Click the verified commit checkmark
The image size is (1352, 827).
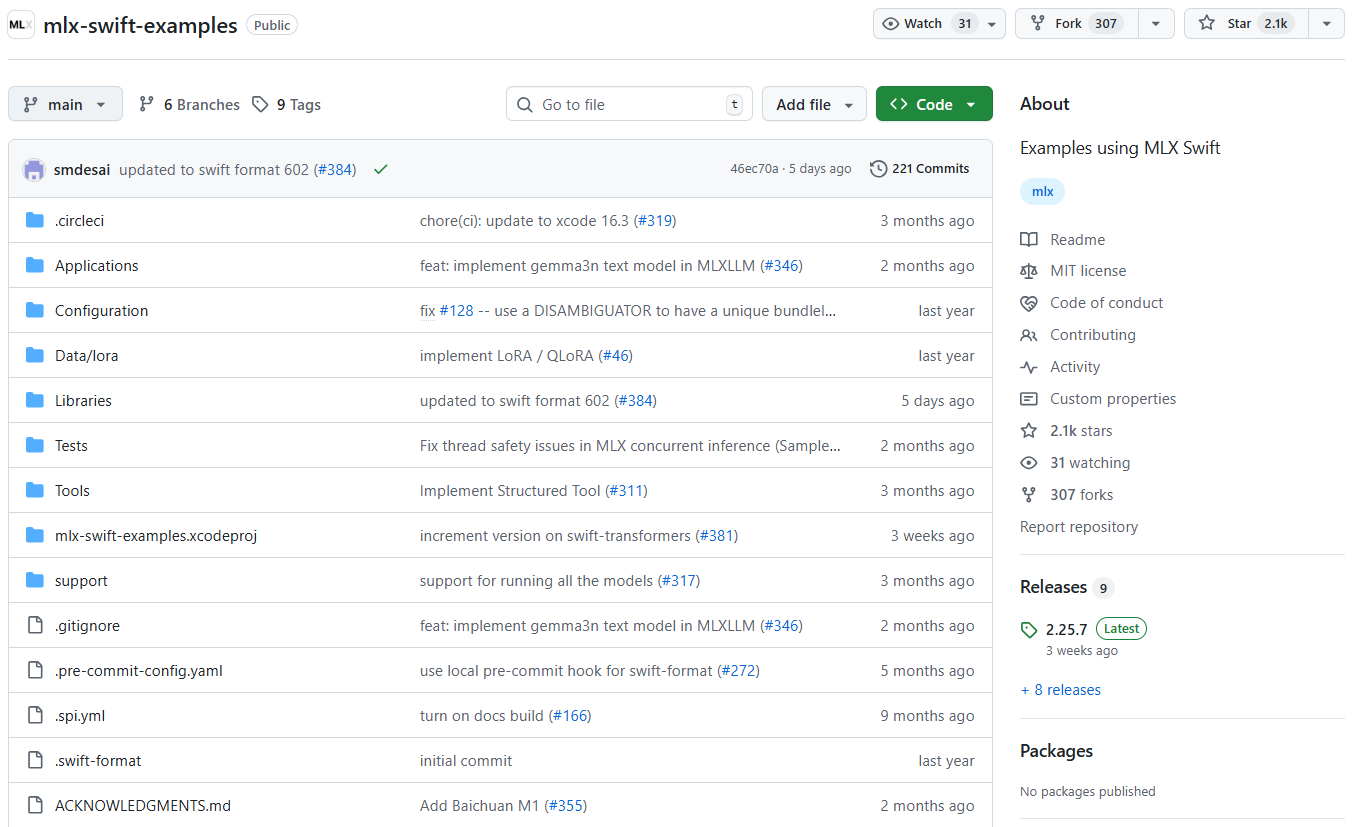click(x=380, y=169)
